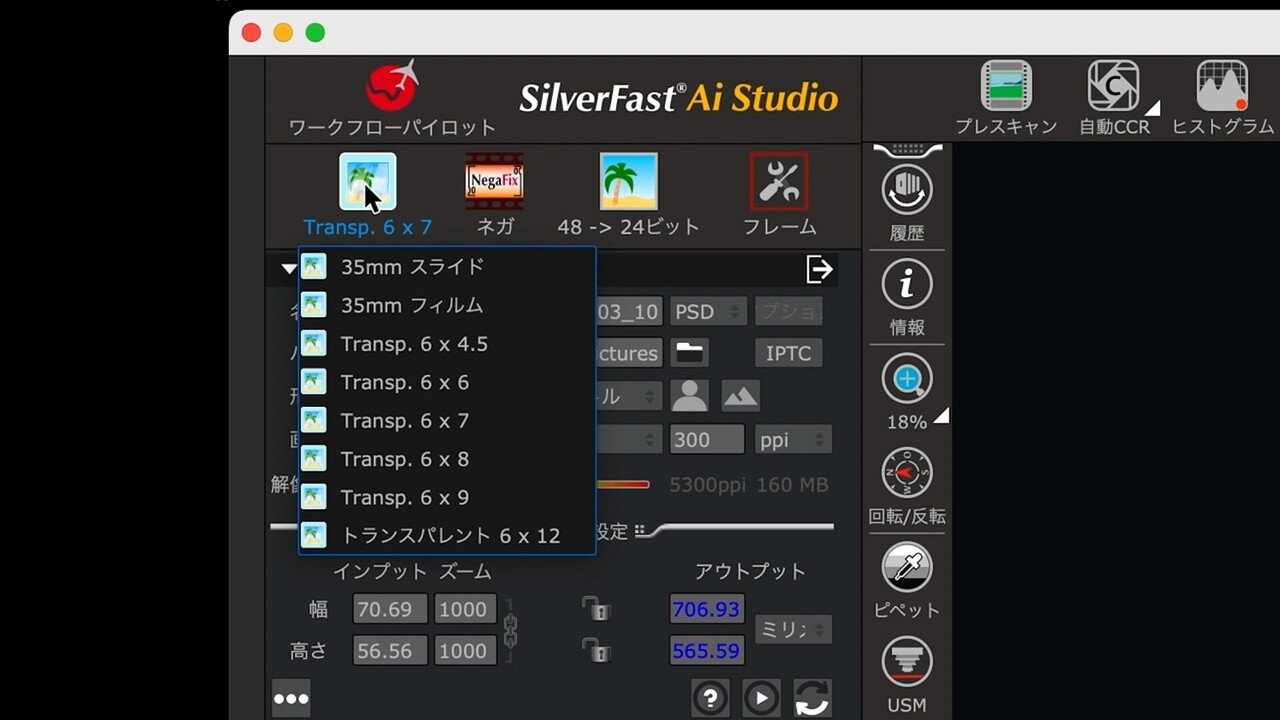Open the ppi resolution unit dropdown
The height and width of the screenshot is (720, 1280).
pyautogui.click(x=793, y=439)
